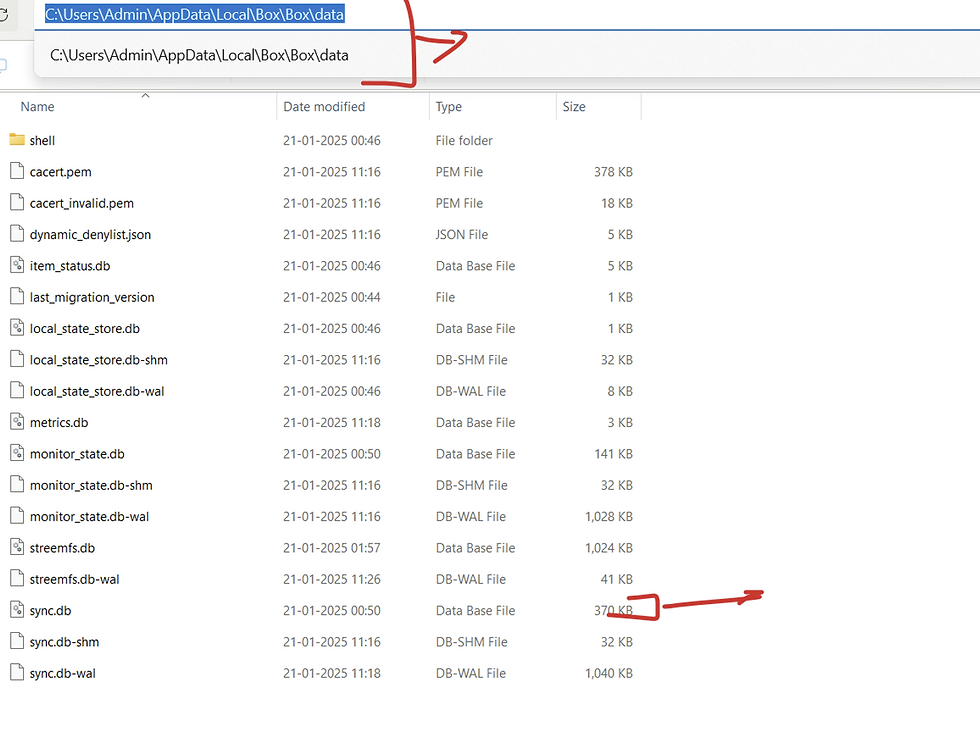
Task: Click the monitor_state.db-wal file name
Action: pyautogui.click(x=89, y=516)
